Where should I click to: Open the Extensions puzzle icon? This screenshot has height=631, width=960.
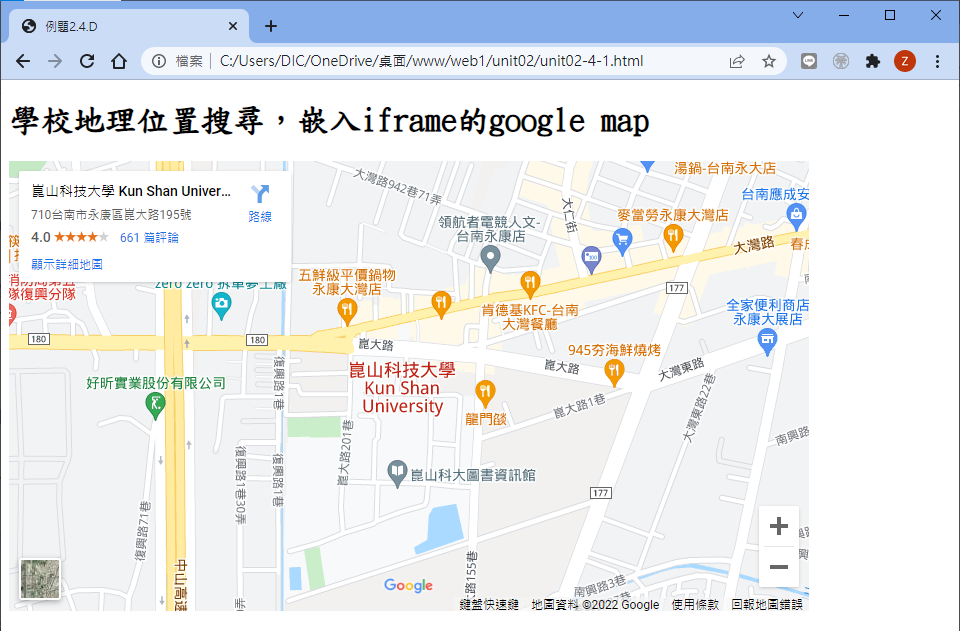pyautogui.click(x=873, y=62)
